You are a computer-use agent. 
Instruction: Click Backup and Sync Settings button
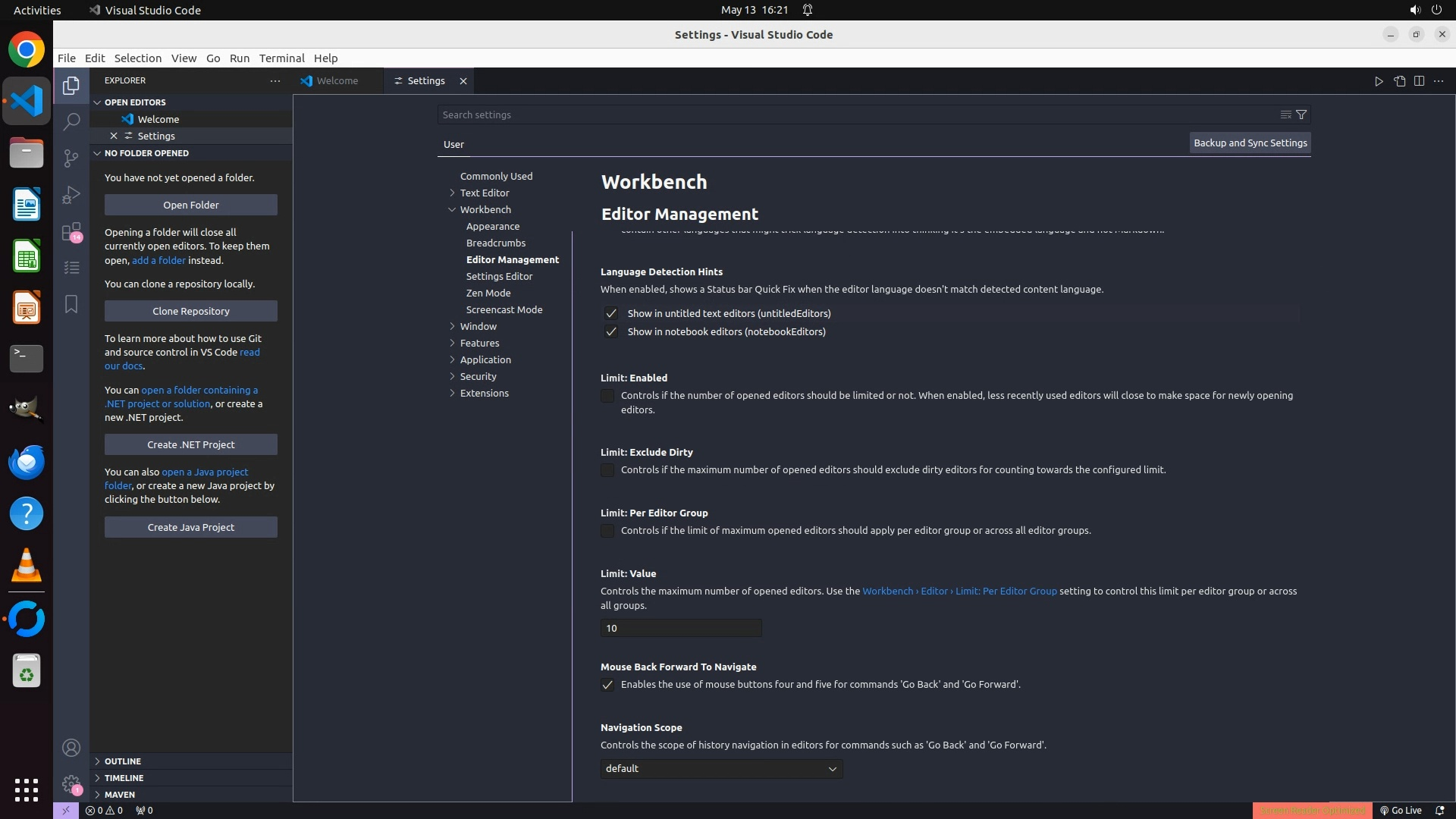click(x=1250, y=143)
